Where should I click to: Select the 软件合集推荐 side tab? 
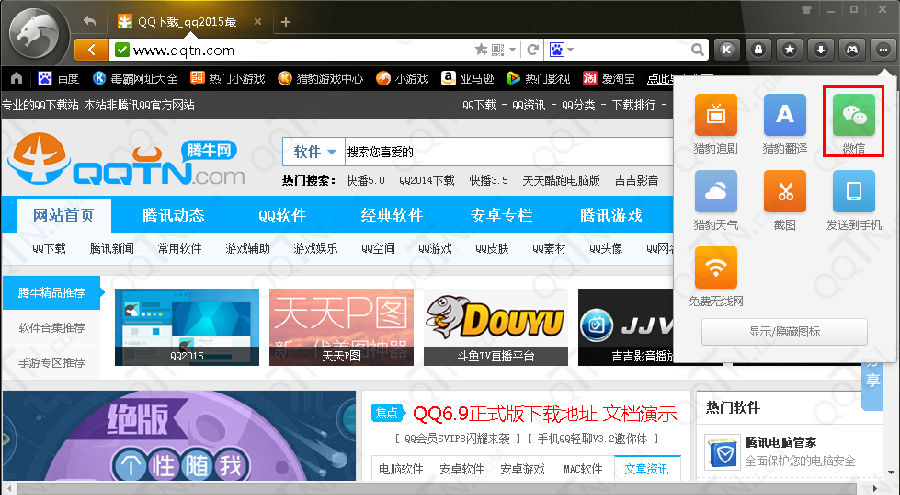click(x=52, y=328)
